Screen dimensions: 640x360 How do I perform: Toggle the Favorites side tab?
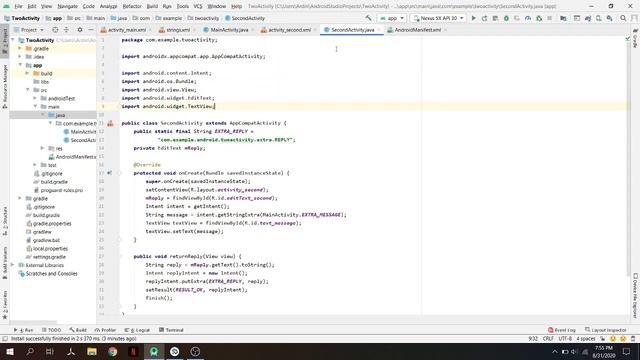[x=5, y=305]
